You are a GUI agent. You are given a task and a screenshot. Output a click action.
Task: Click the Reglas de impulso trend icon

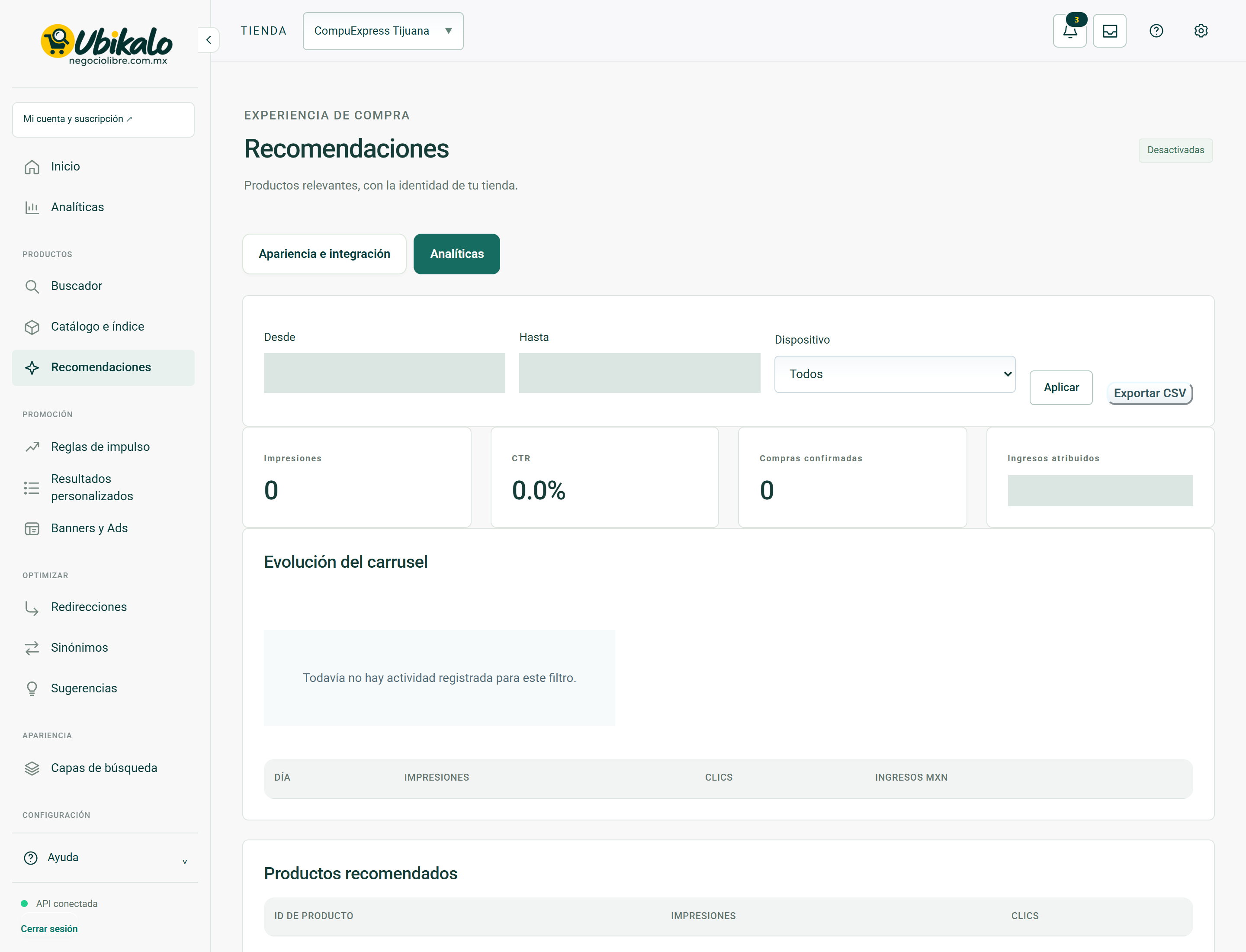pos(32,447)
